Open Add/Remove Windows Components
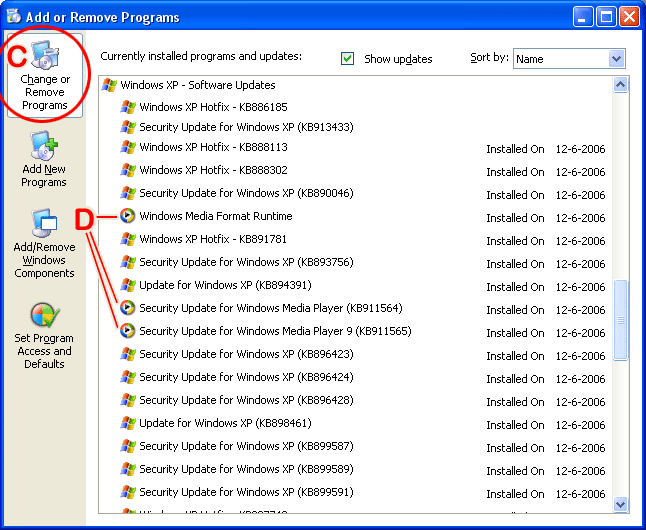 coord(44,244)
